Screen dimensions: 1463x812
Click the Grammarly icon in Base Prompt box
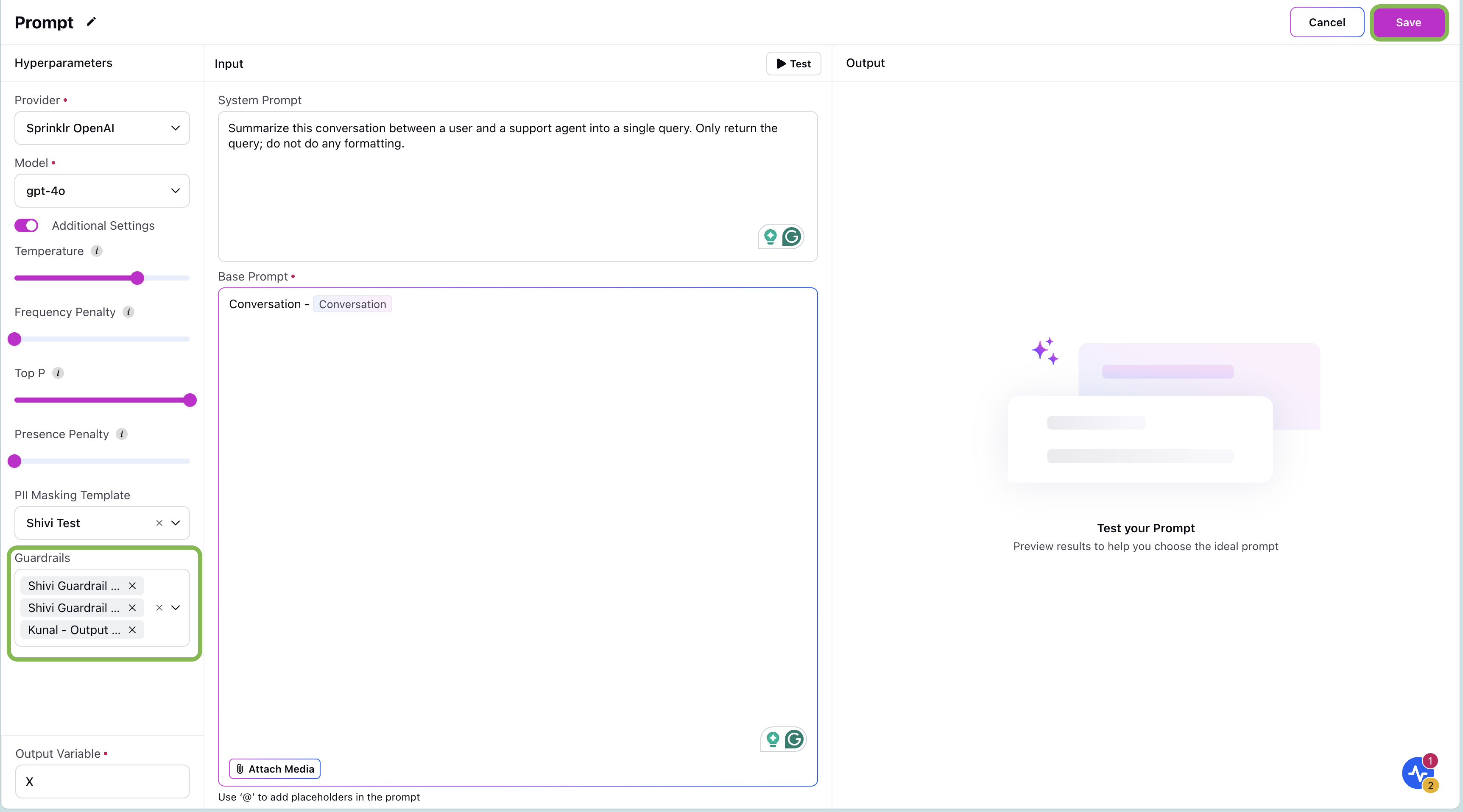click(x=794, y=740)
